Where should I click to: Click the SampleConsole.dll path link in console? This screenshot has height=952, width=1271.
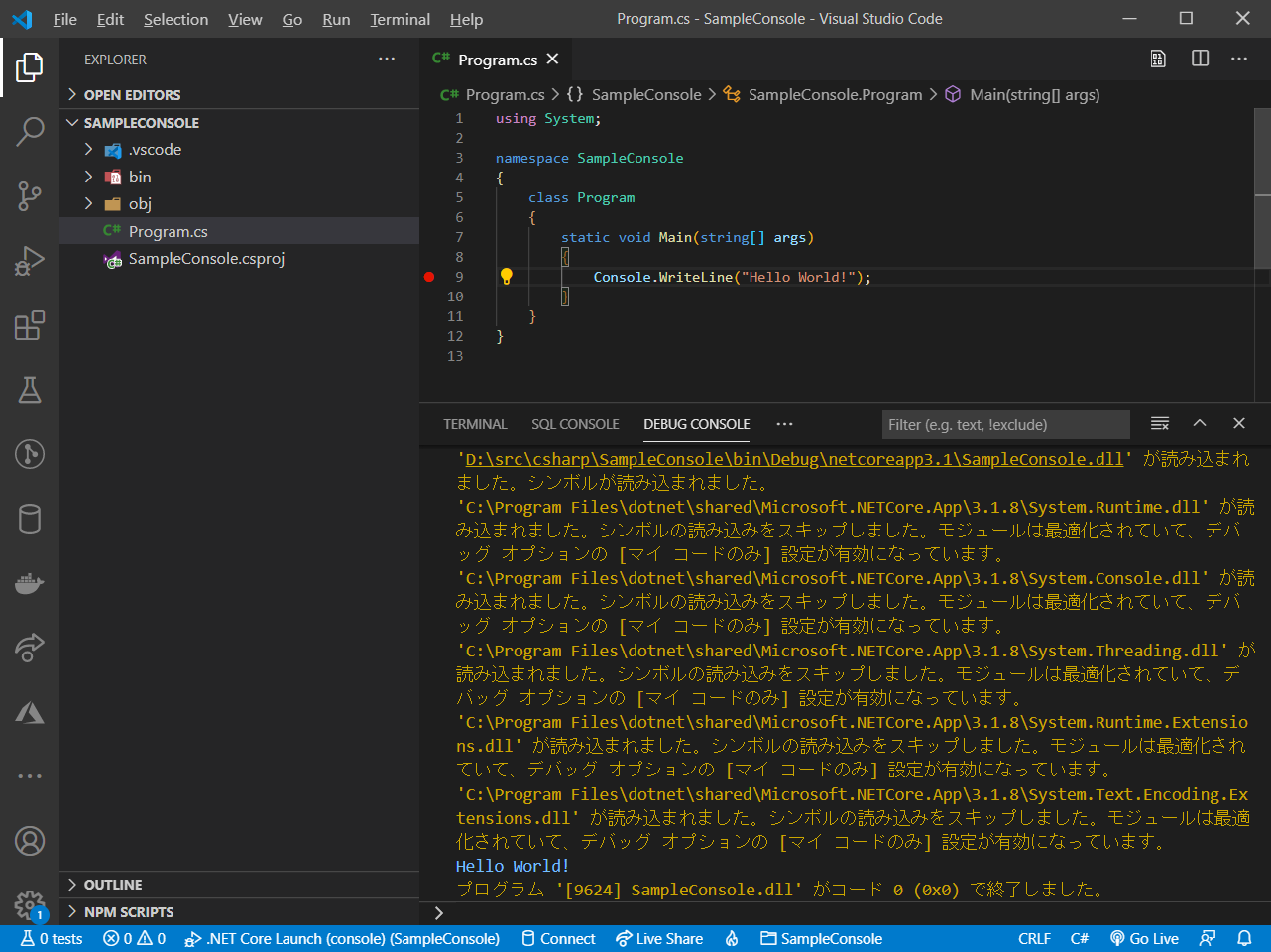(x=794, y=459)
